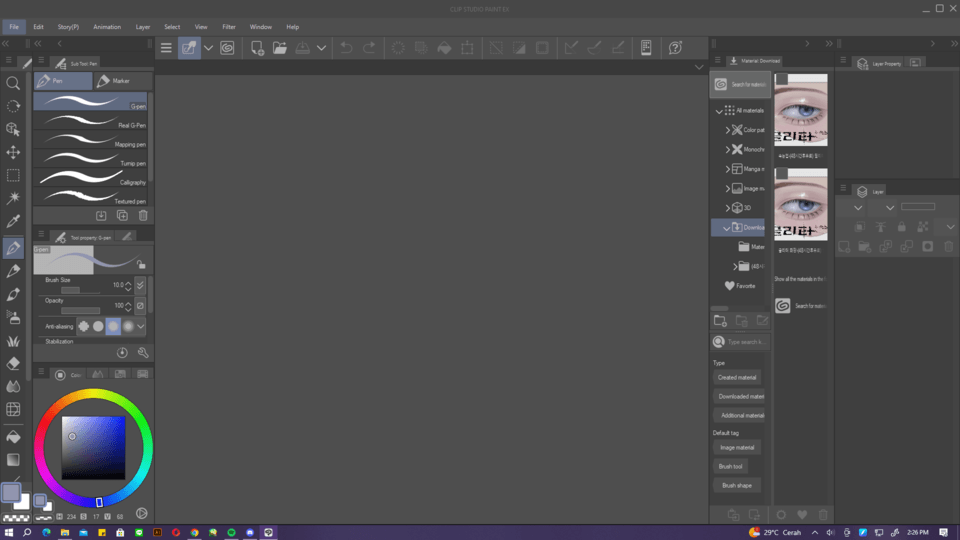Select the no anti-aliasing option
Viewport: 960px width, 540px height.
[x=84, y=326]
